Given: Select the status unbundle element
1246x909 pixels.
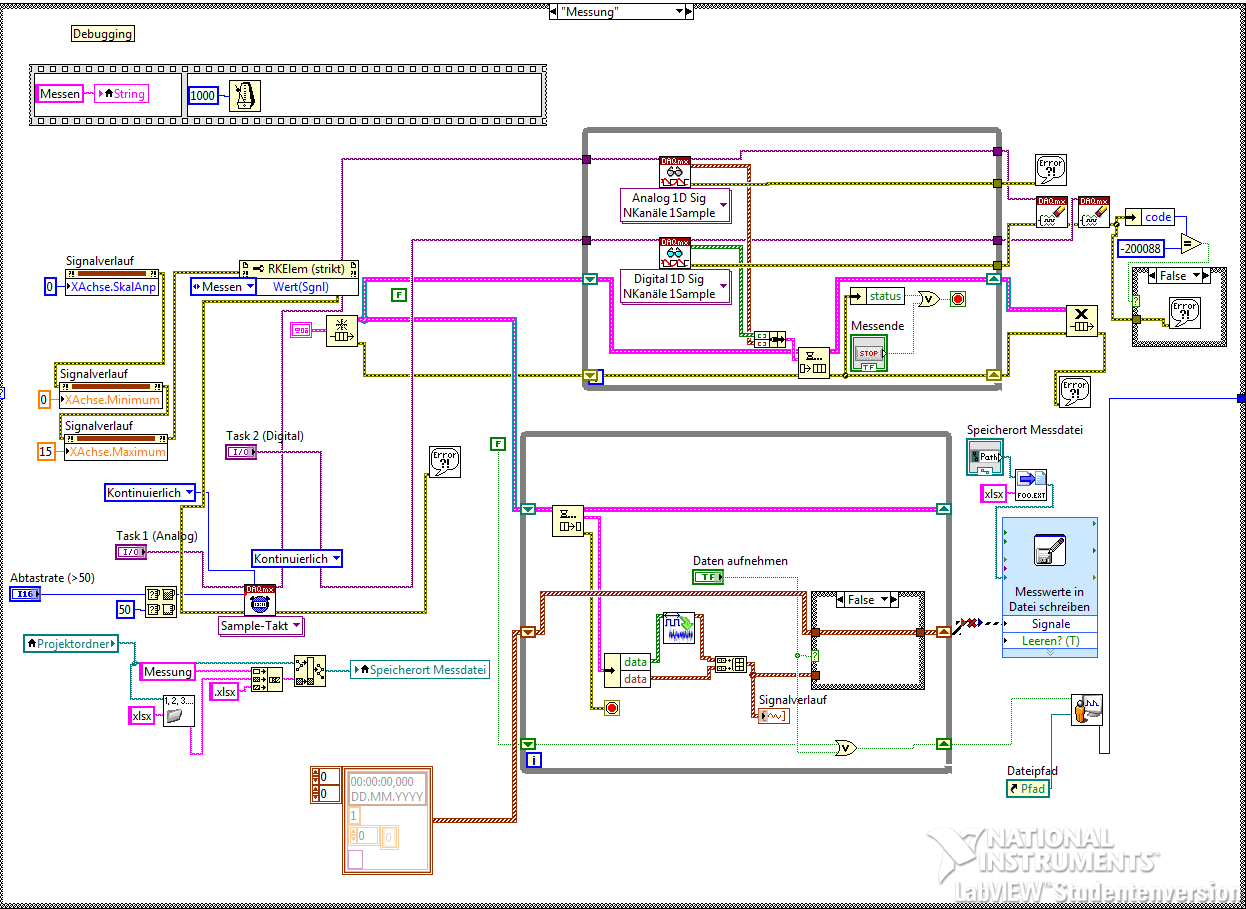Looking at the screenshot, I should click(877, 296).
